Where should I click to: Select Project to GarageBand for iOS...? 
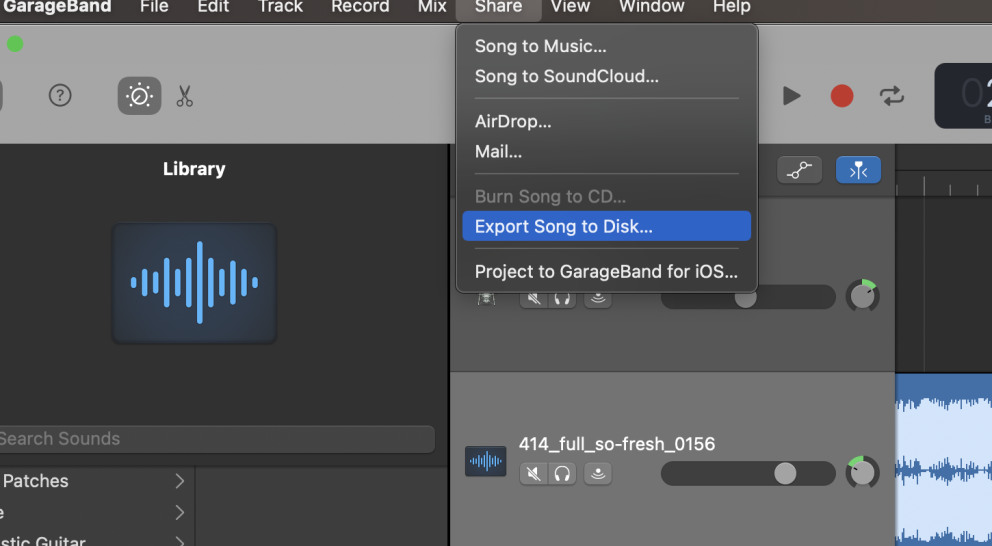tap(607, 271)
